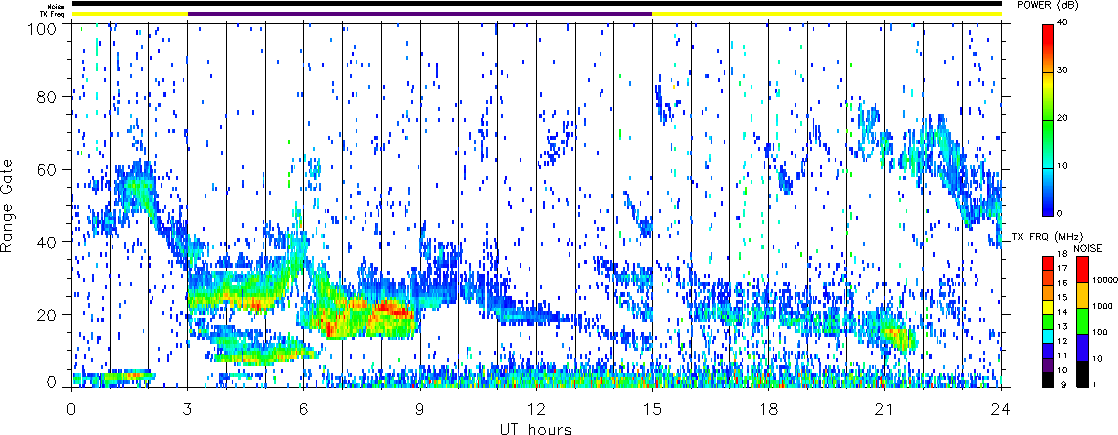Click the purple segment of TX Freq strip
This screenshot has height=435, width=1118.
pyautogui.click(x=420, y=14)
